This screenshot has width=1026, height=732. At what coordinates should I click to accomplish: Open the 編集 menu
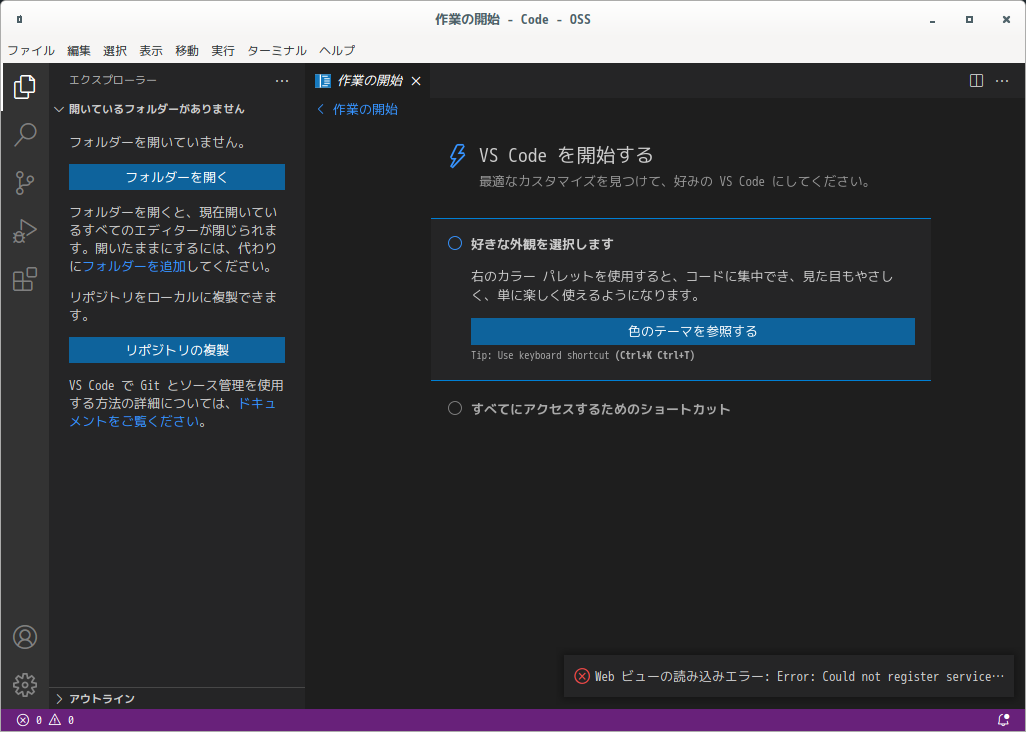(x=79, y=50)
